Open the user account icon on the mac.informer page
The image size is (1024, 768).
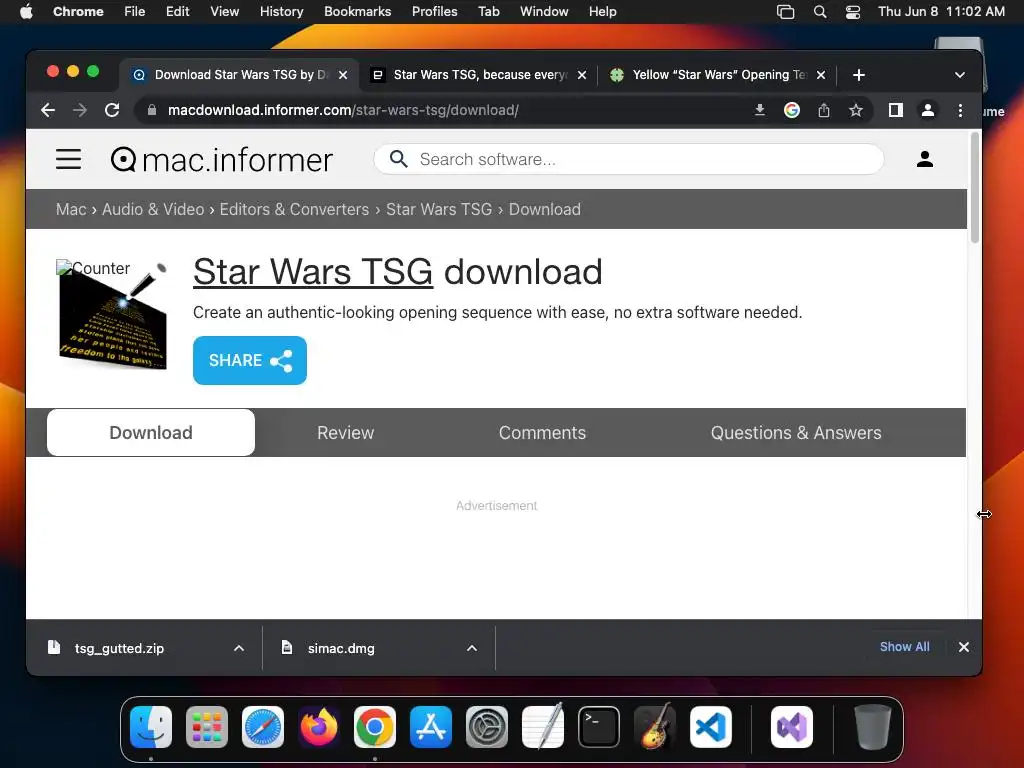pyautogui.click(x=925, y=159)
